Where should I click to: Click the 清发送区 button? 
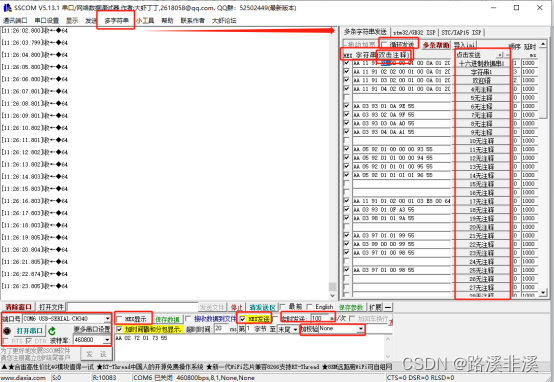tap(262, 307)
